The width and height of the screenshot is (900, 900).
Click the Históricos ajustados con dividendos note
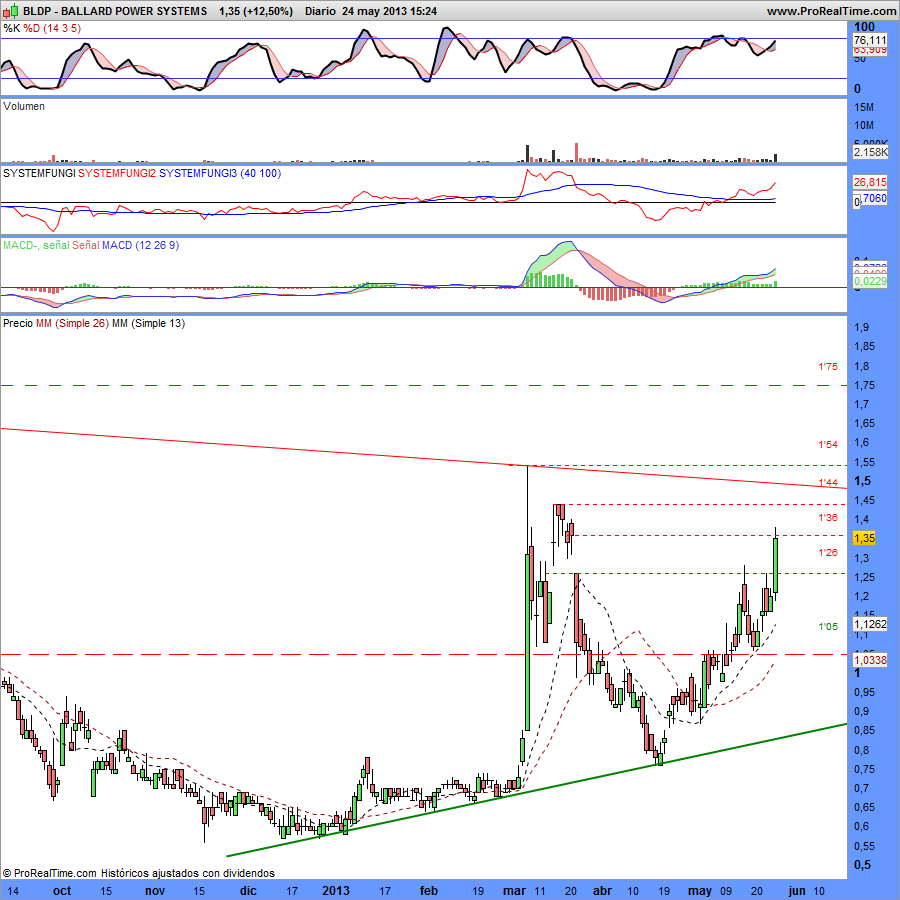coord(188,873)
